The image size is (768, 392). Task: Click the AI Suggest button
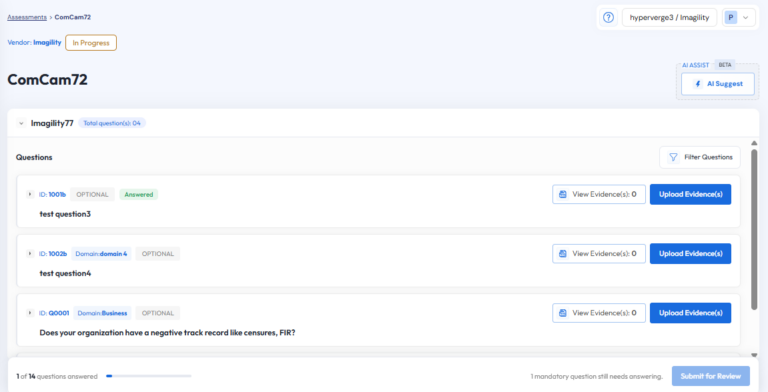click(x=718, y=84)
